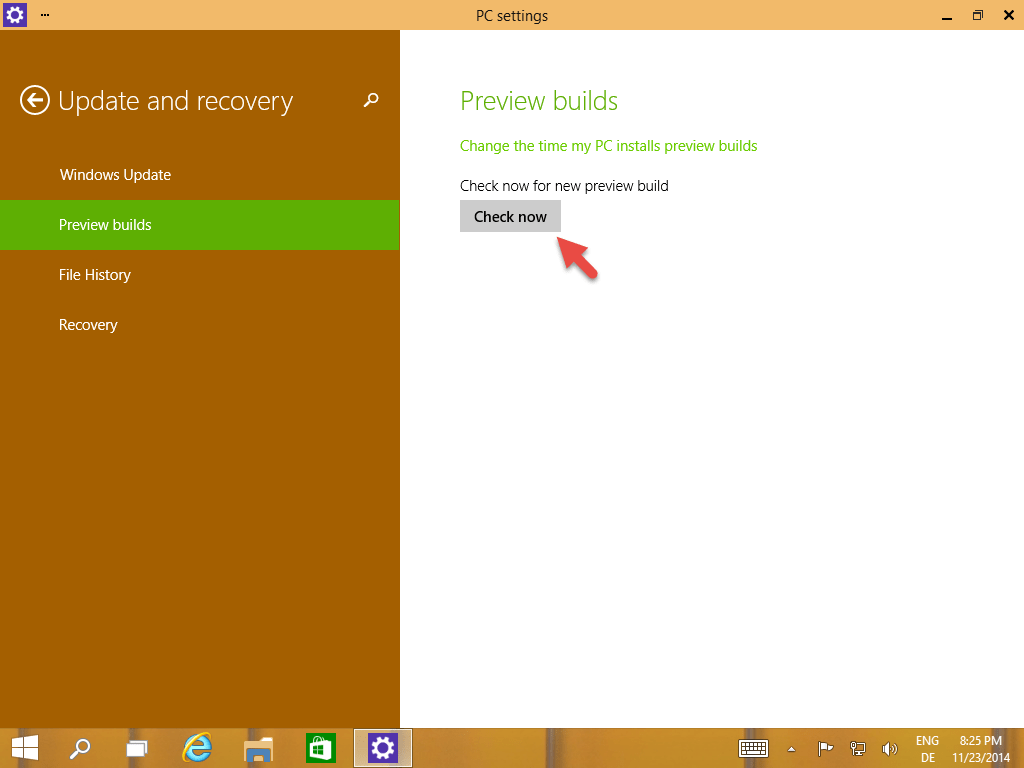The width and height of the screenshot is (1024, 768).
Task: Select Windows Update in the sidebar
Action: (x=115, y=175)
